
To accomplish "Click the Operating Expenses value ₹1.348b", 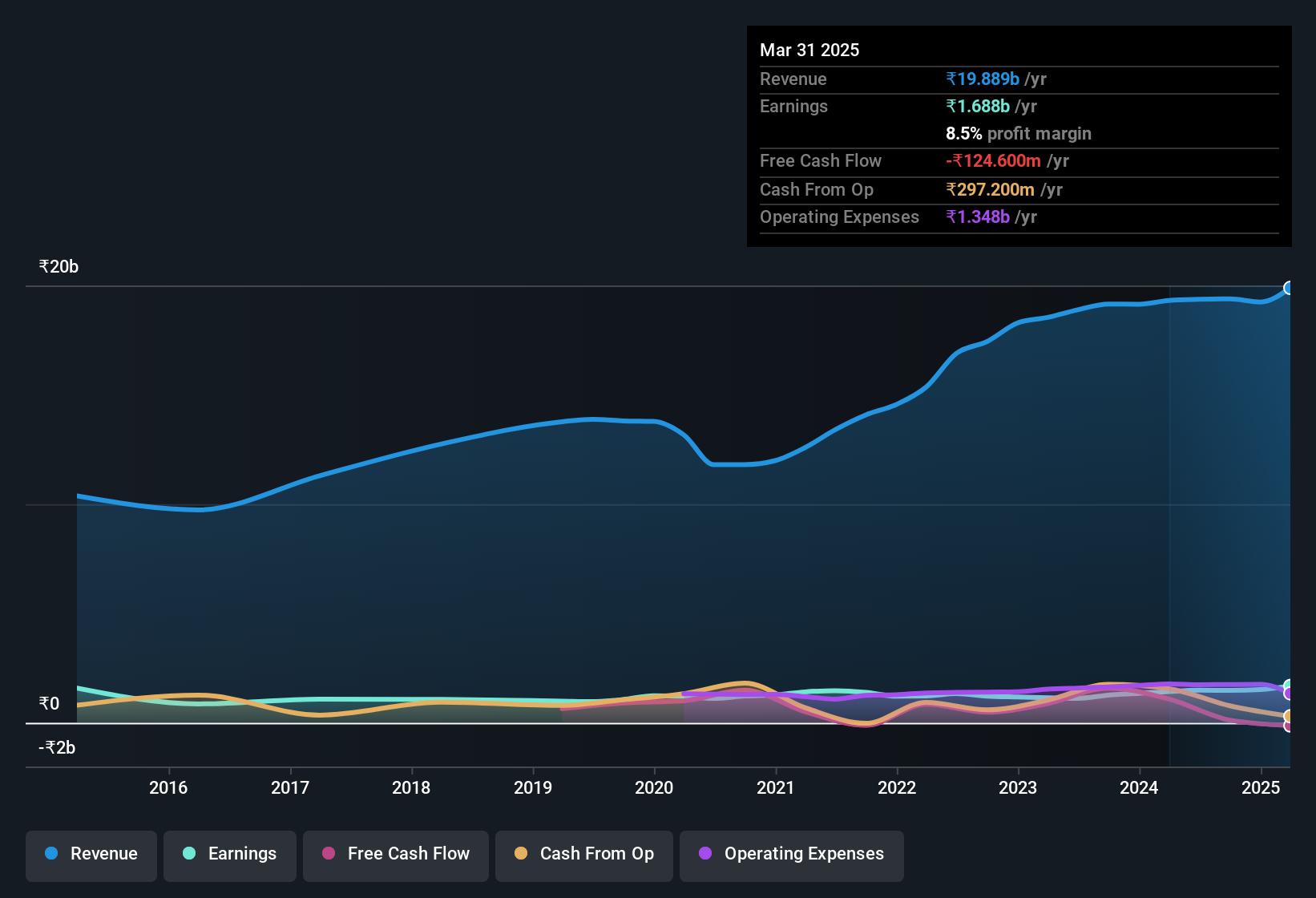I will pyautogui.click(x=978, y=216).
